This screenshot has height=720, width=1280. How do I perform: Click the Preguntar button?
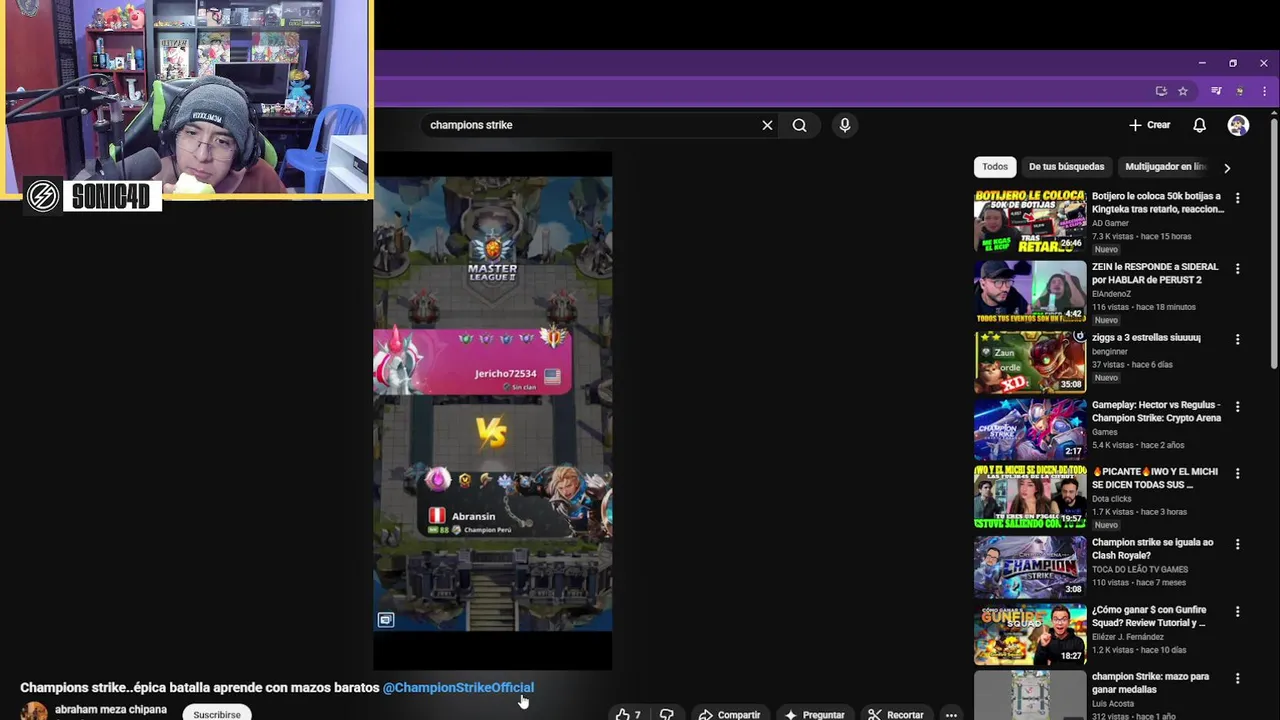[x=816, y=714]
